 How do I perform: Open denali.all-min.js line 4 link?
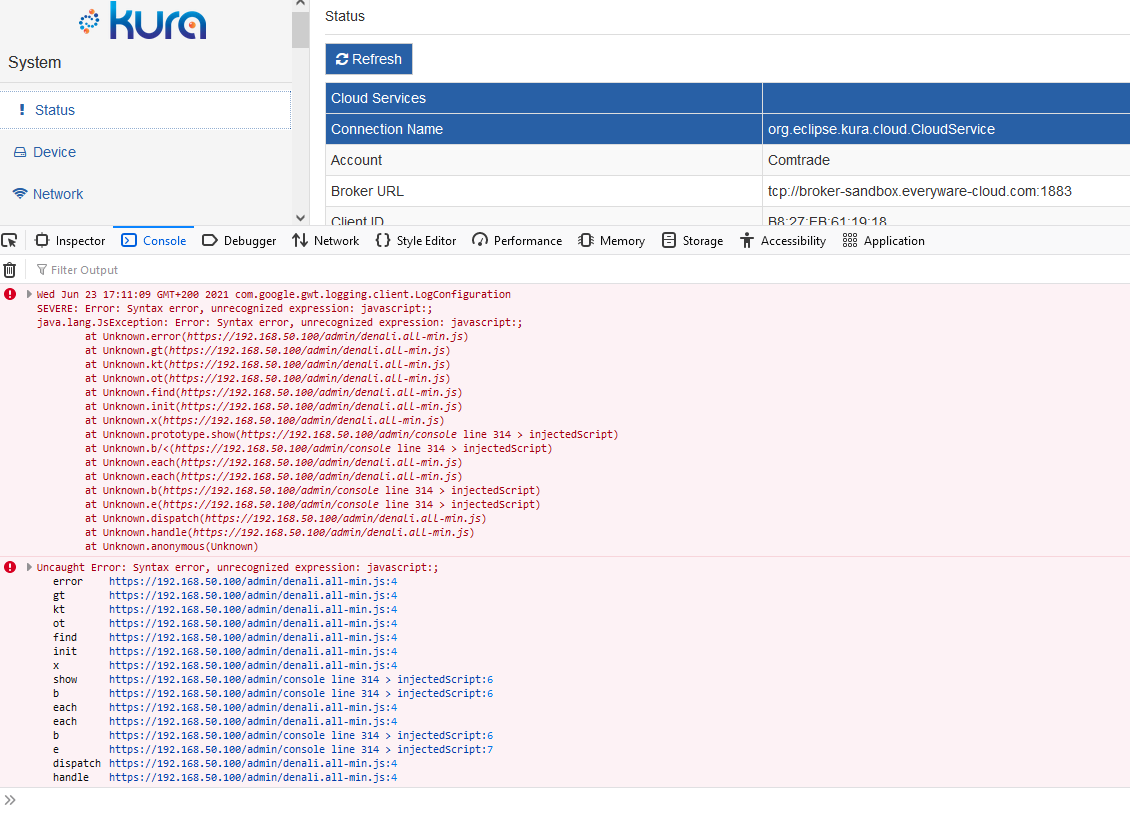pyautogui.click(x=250, y=580)
